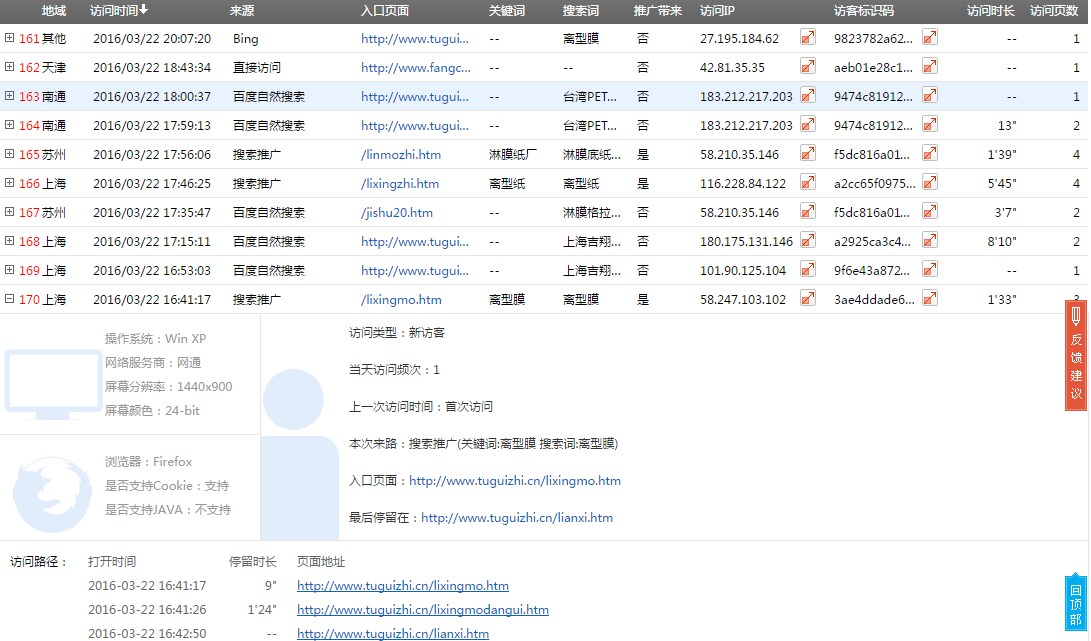This screenshot has width=1091, height=641.
Task: Click visitor code detail icon next to 9823782a62
Action: click(930, 38)
